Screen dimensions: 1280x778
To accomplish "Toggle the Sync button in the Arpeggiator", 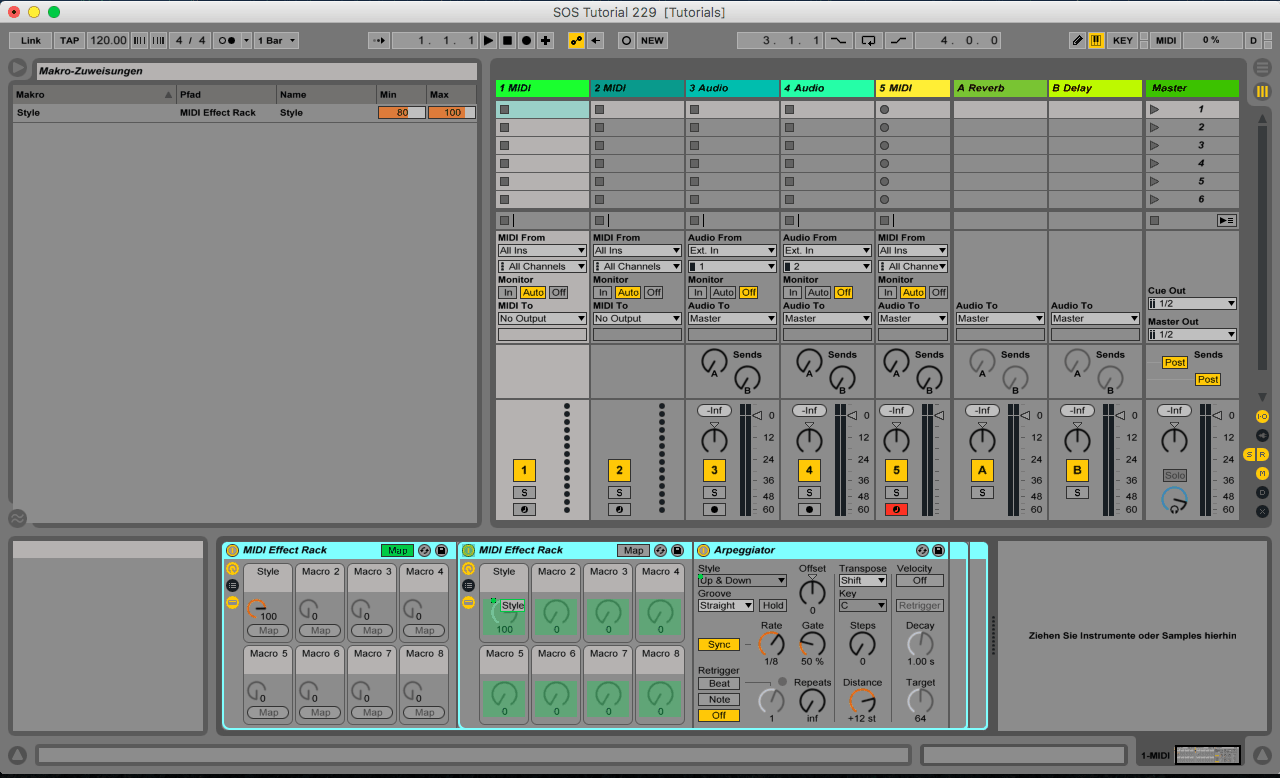I will [718, 645].
